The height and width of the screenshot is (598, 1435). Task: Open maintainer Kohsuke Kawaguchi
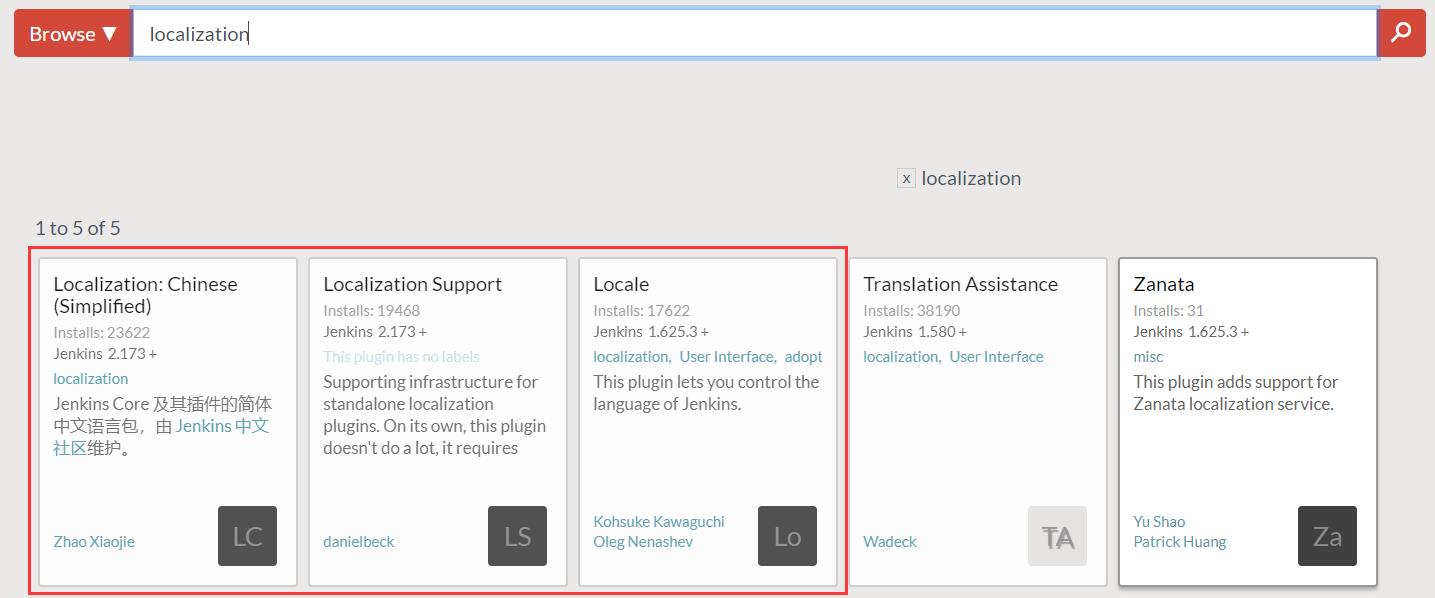[659, 522]
